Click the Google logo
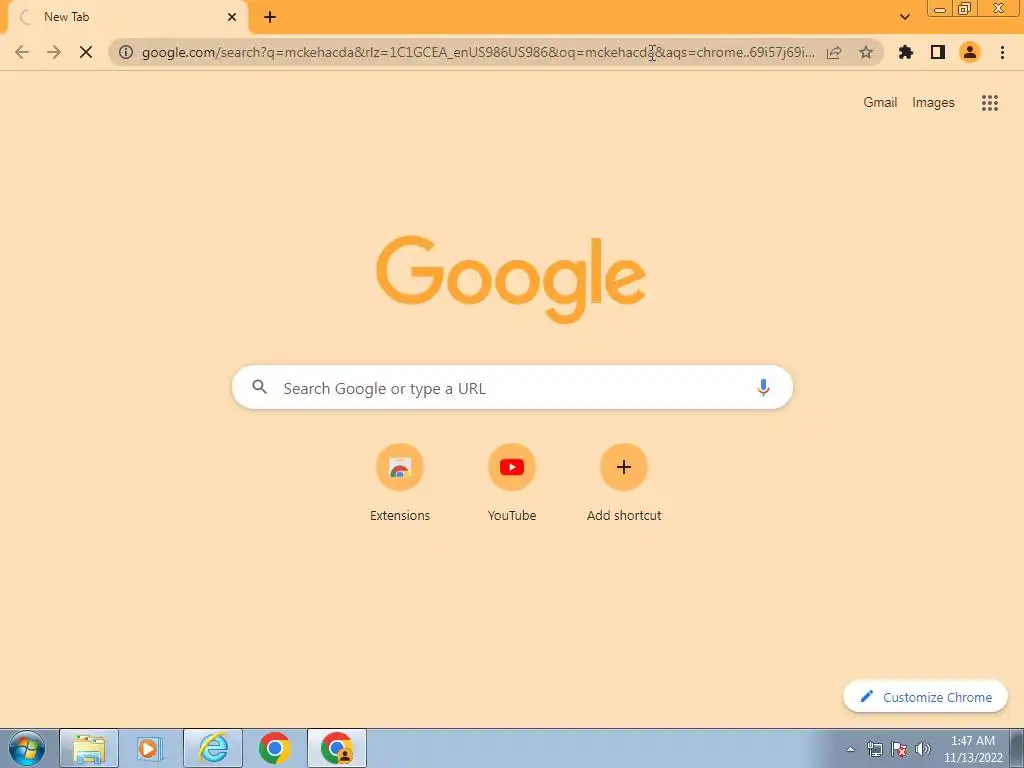 (x=511, y=279)
